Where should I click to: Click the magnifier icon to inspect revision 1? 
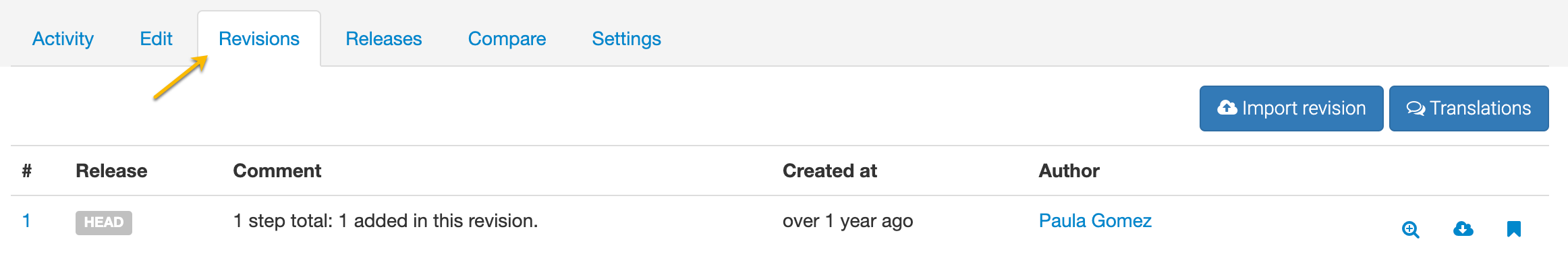[1410, 230]
